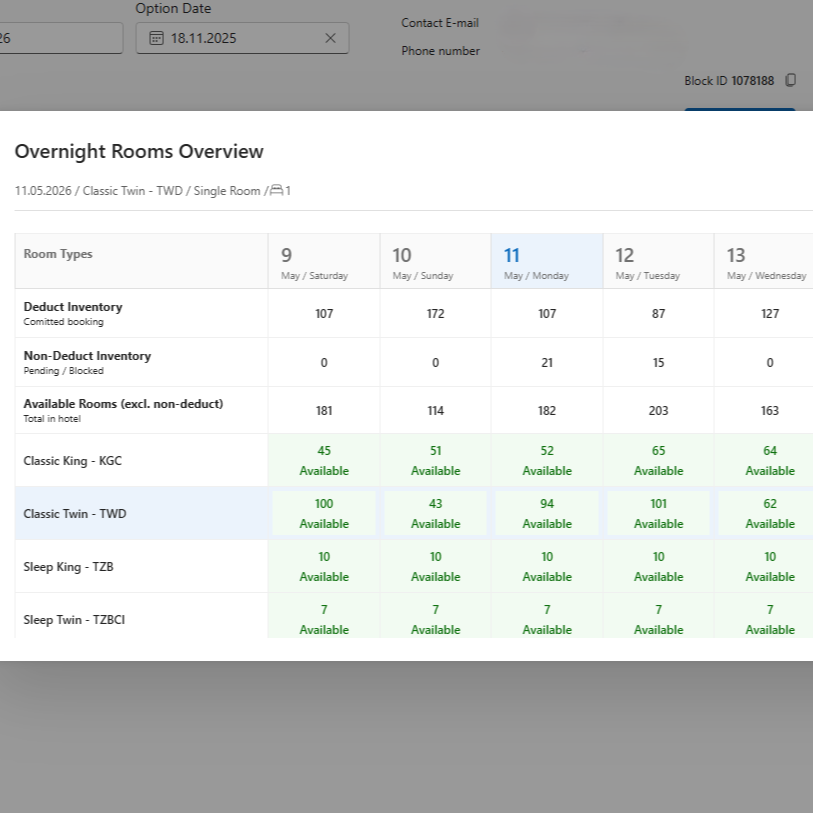Screen dimensions: 813x813
Task: Click the Room Types column header
Action: [58, 254]
